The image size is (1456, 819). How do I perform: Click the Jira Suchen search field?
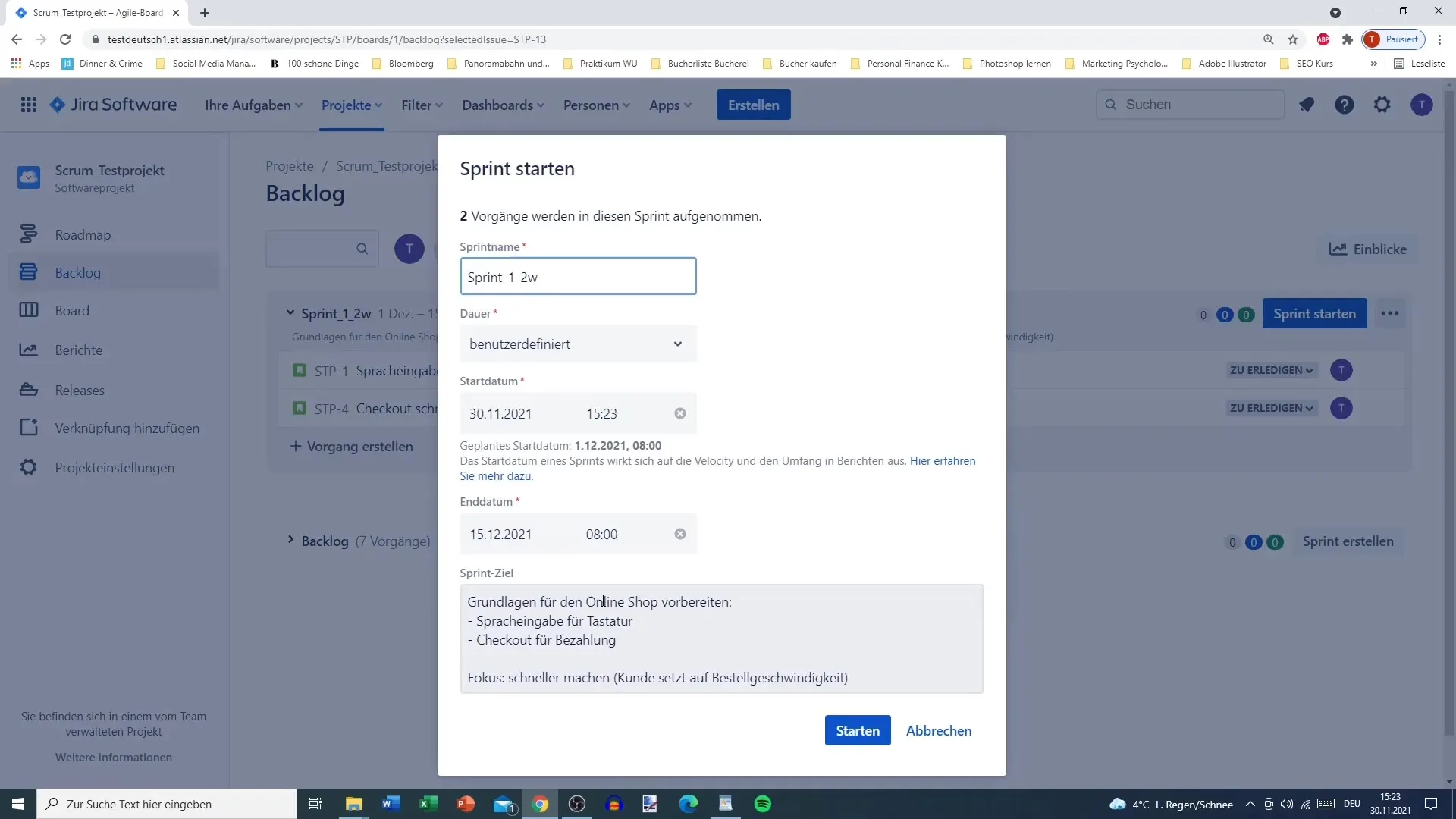pyautogui.click(x=1190, y=105)
